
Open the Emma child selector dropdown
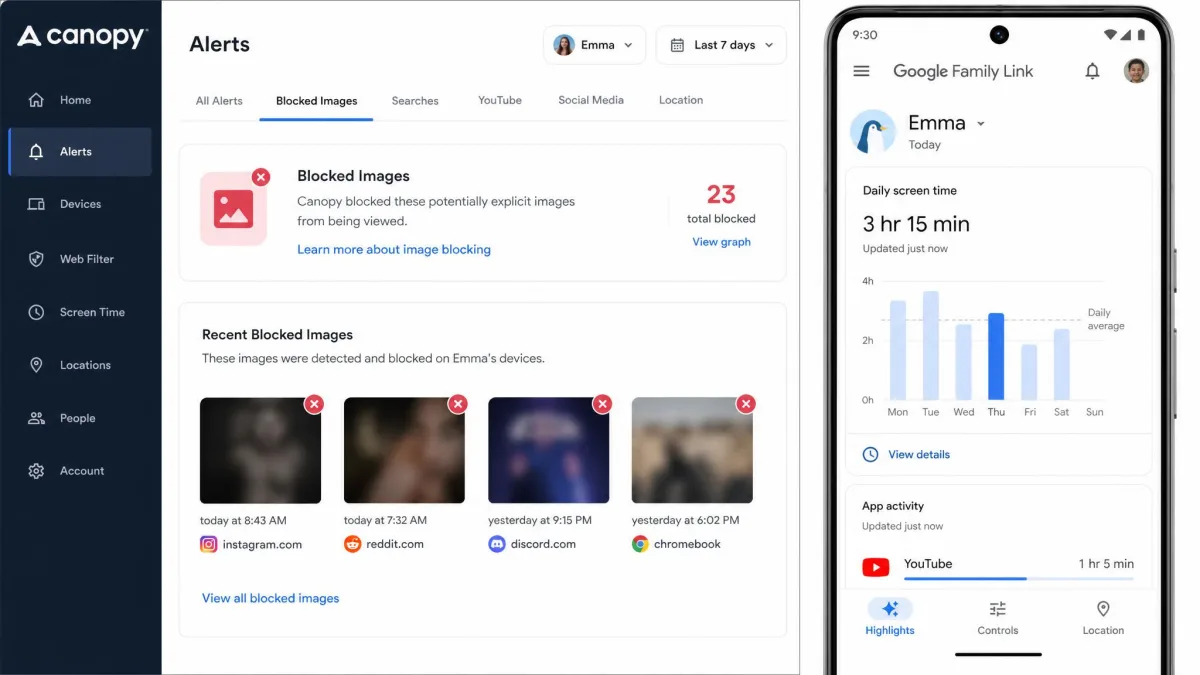point(594,45)
